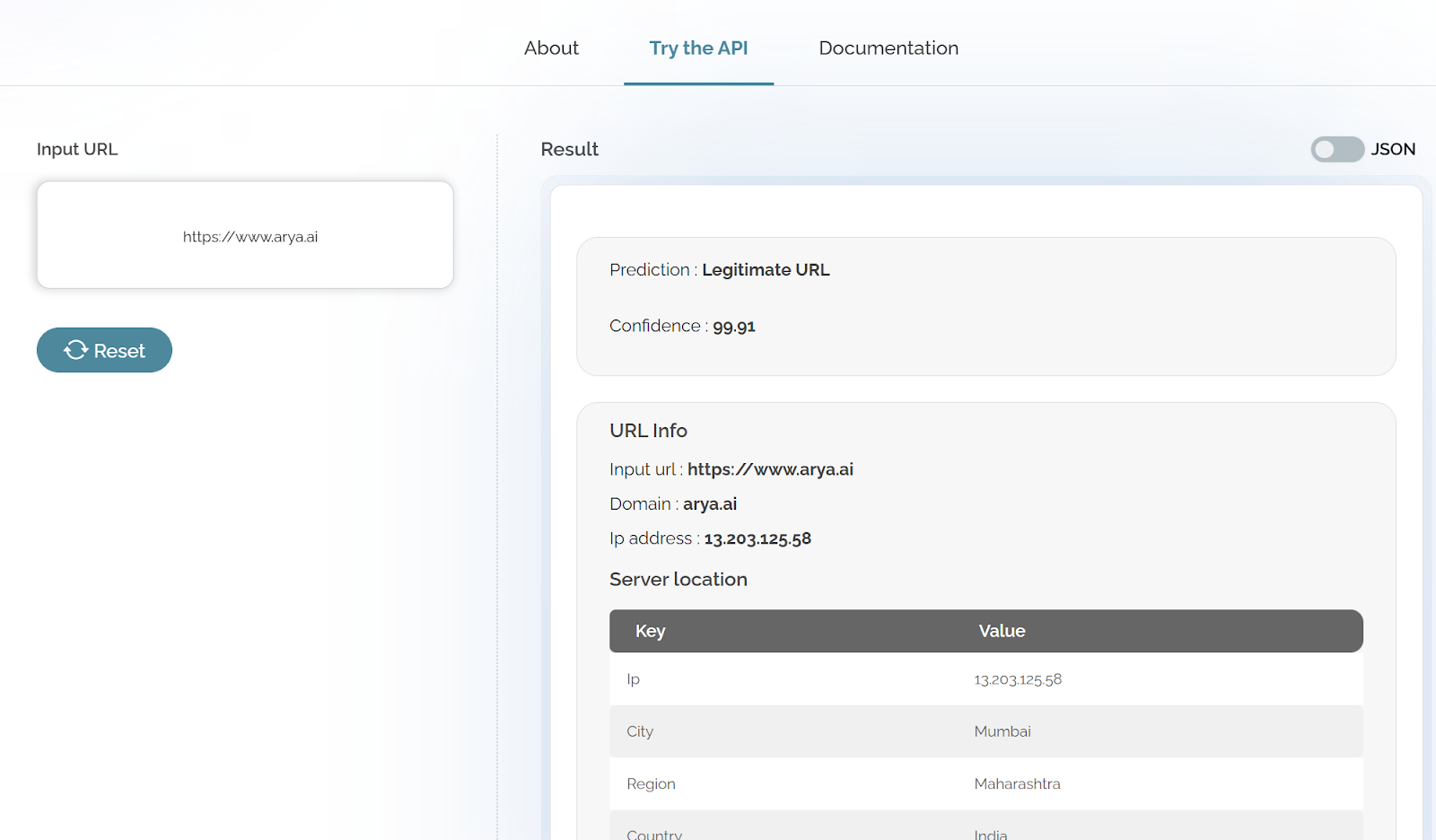Click the Server location heading
Viewport: 1436px width, 840px height.
click(678, 580)
